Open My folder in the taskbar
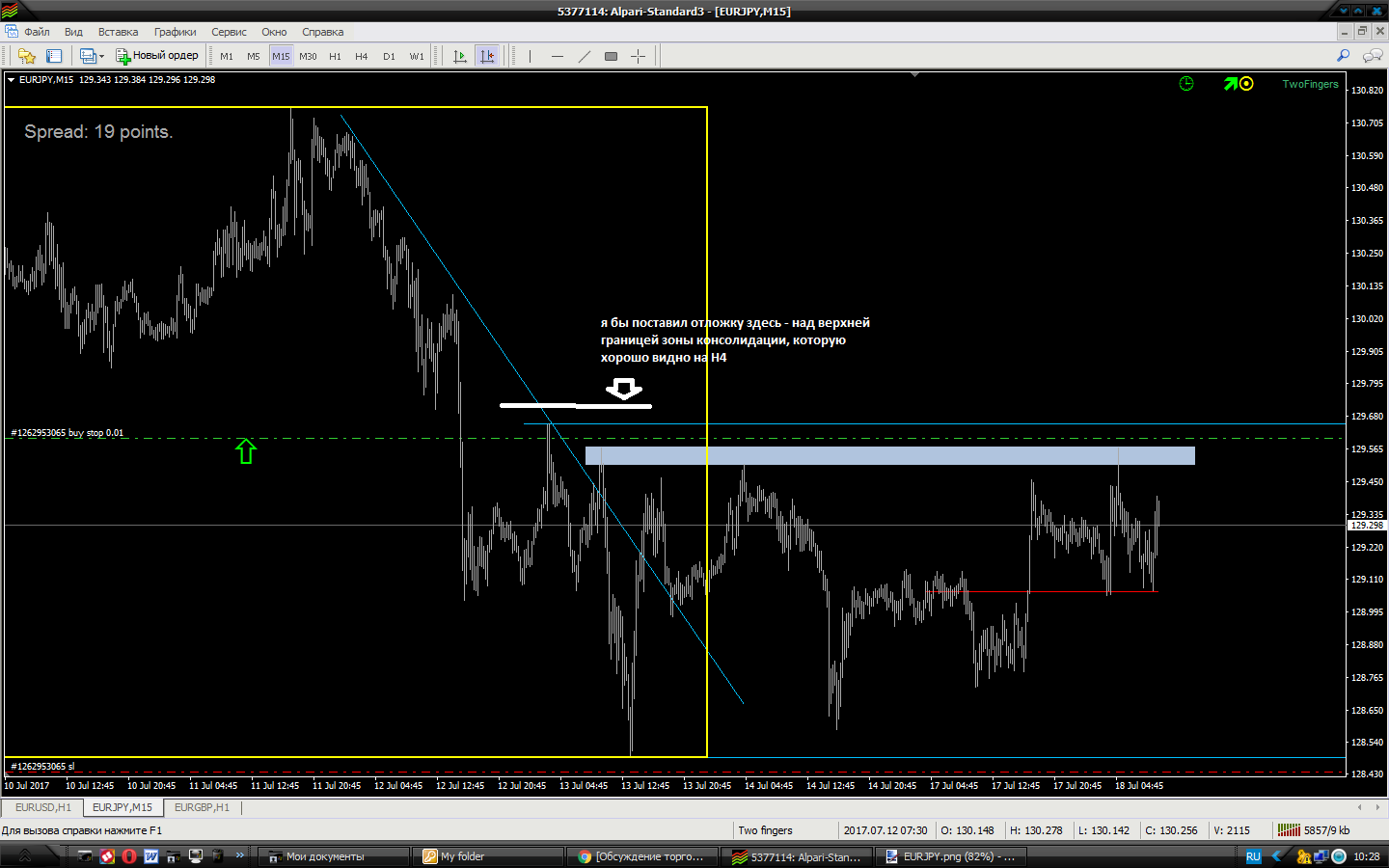This screenshot has height=868, width=1389. coord(488,856)
